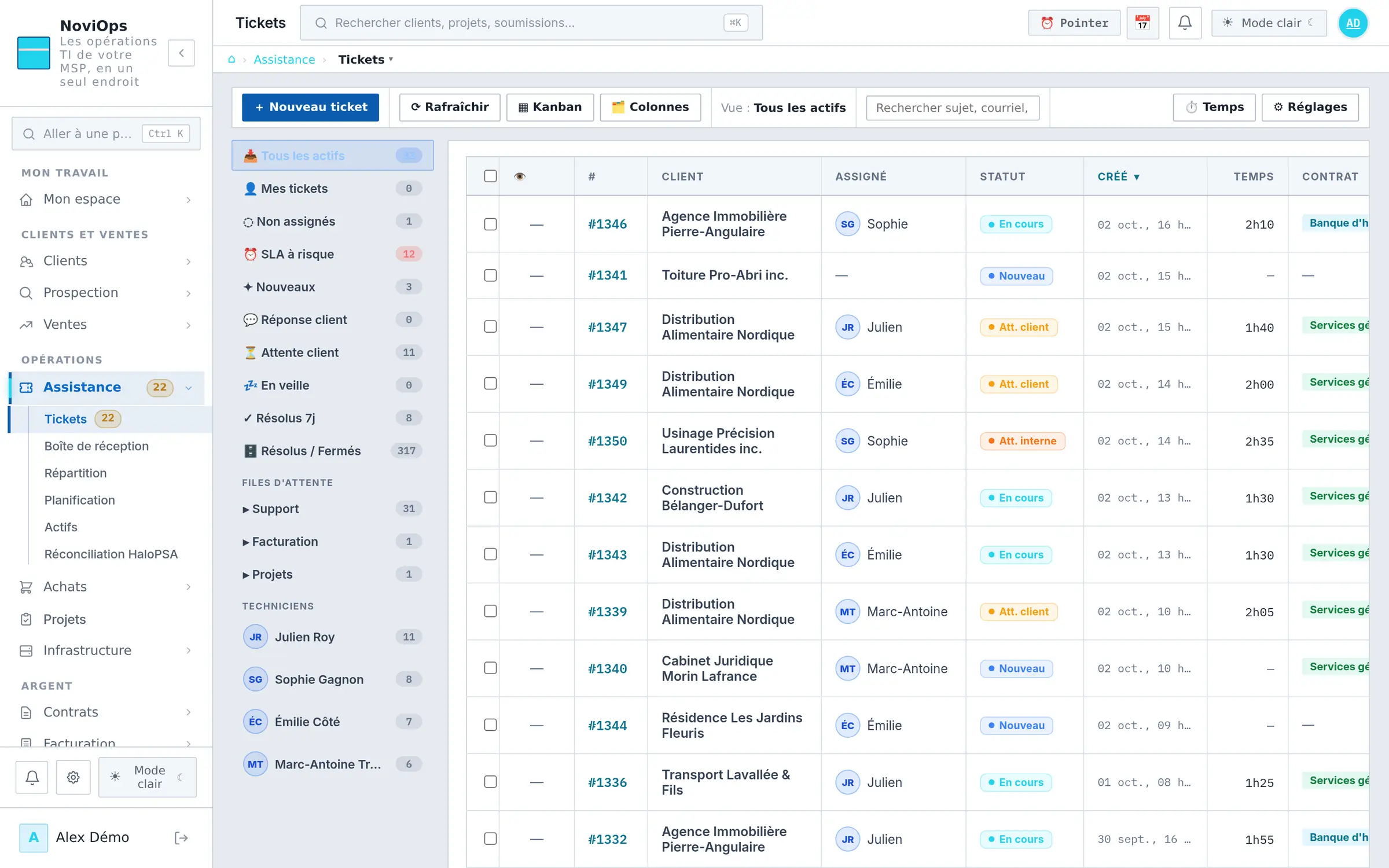Click the NoviOps logo square
Viewport: 1389px width, 868px height.
34,53
